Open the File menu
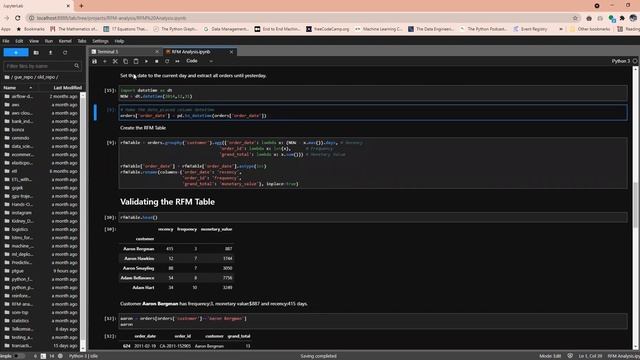This screenshot has width=640, height=360. [x=6, y=41]
